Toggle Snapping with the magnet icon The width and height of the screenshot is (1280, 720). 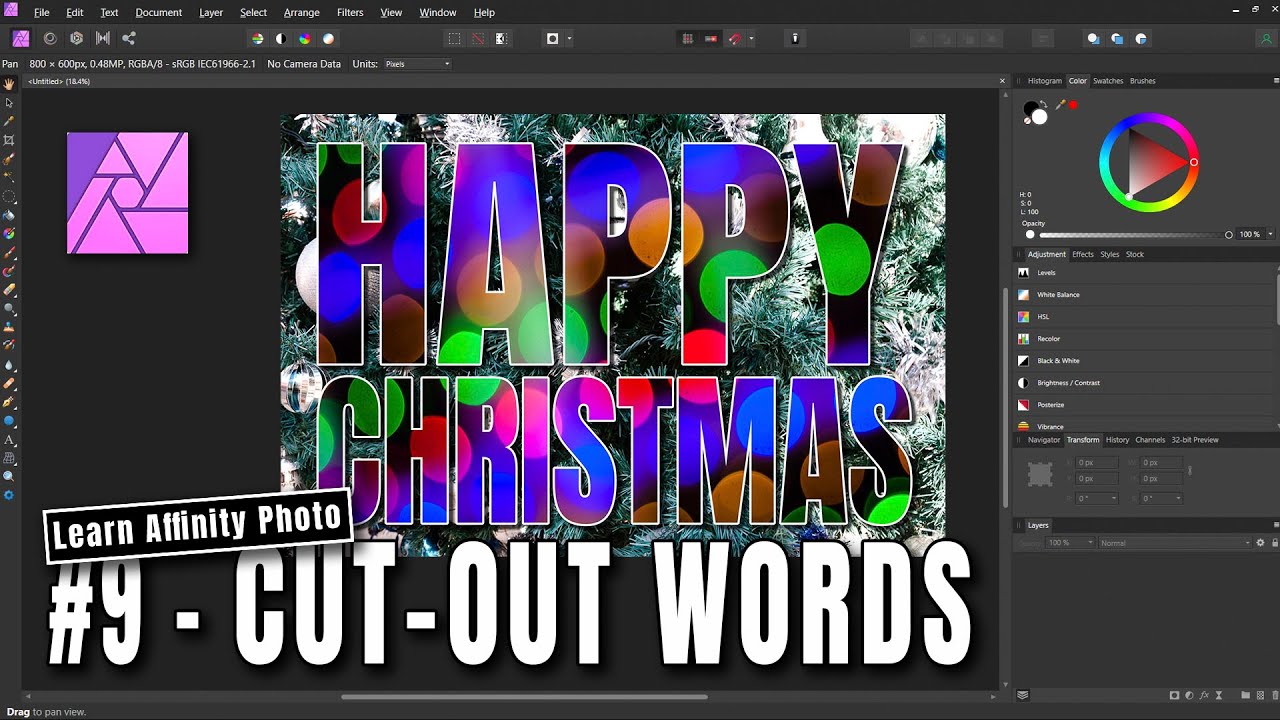click(x=735, y=39)
